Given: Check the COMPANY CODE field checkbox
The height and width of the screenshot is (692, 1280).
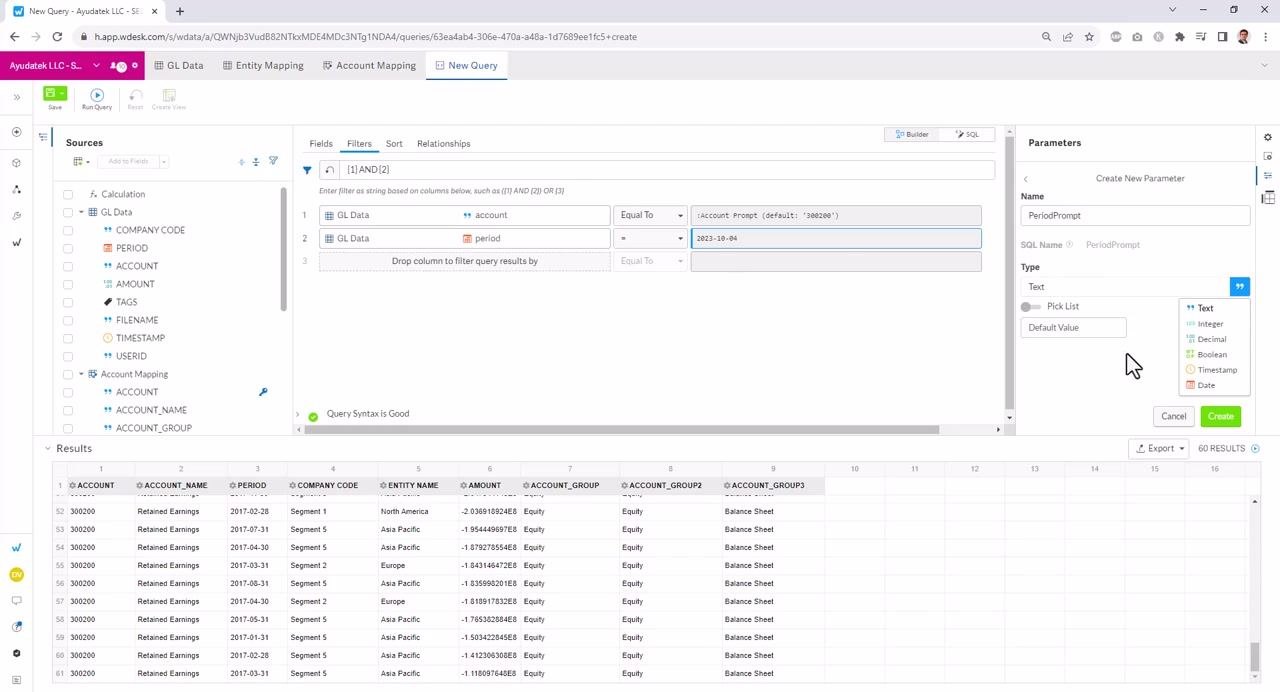Looking at the screenshot, I should pyautogui.click(x=68, y=230).
